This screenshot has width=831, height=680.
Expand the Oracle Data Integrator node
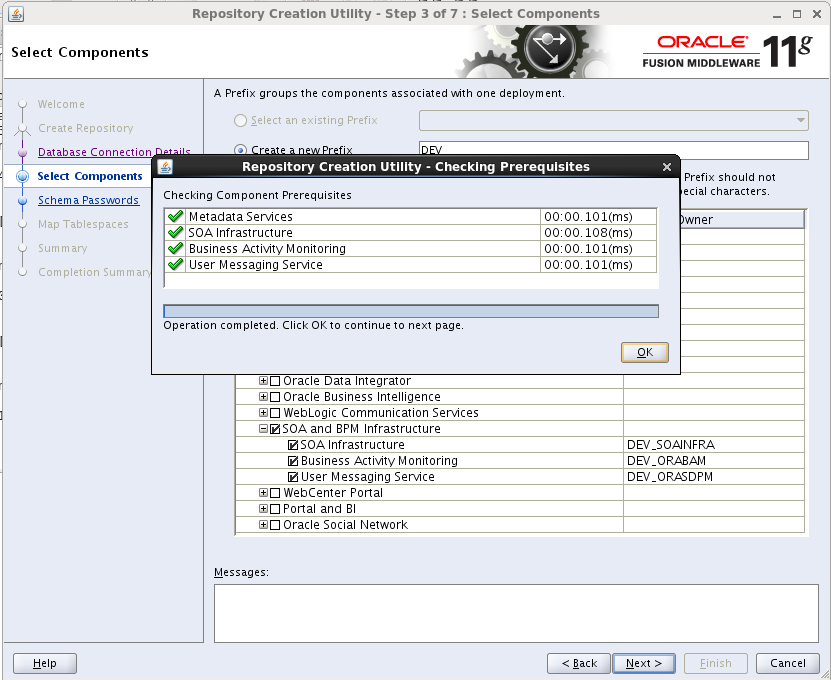(264, 381)
